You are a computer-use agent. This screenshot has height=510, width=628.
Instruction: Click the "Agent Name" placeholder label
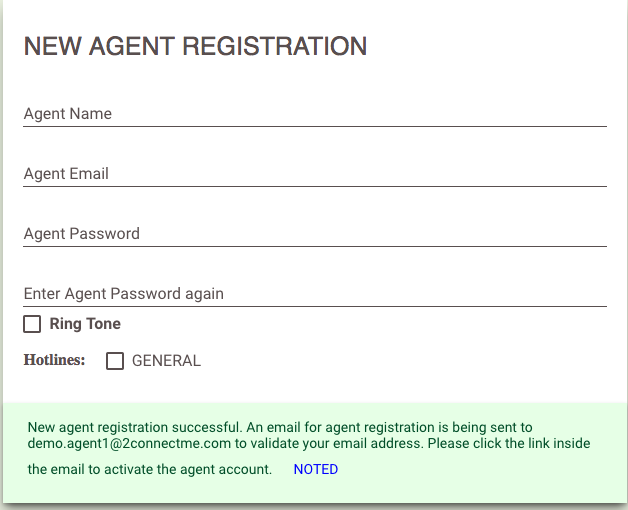68,114
